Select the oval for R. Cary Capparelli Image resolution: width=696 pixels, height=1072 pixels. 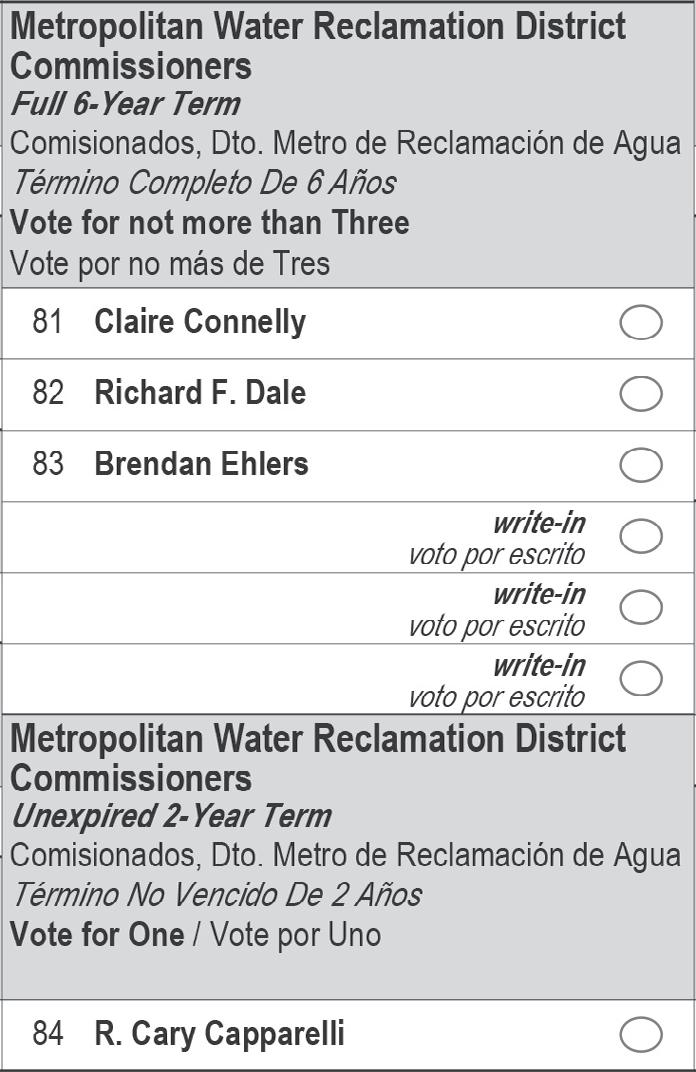click(x=641, y=1034)
